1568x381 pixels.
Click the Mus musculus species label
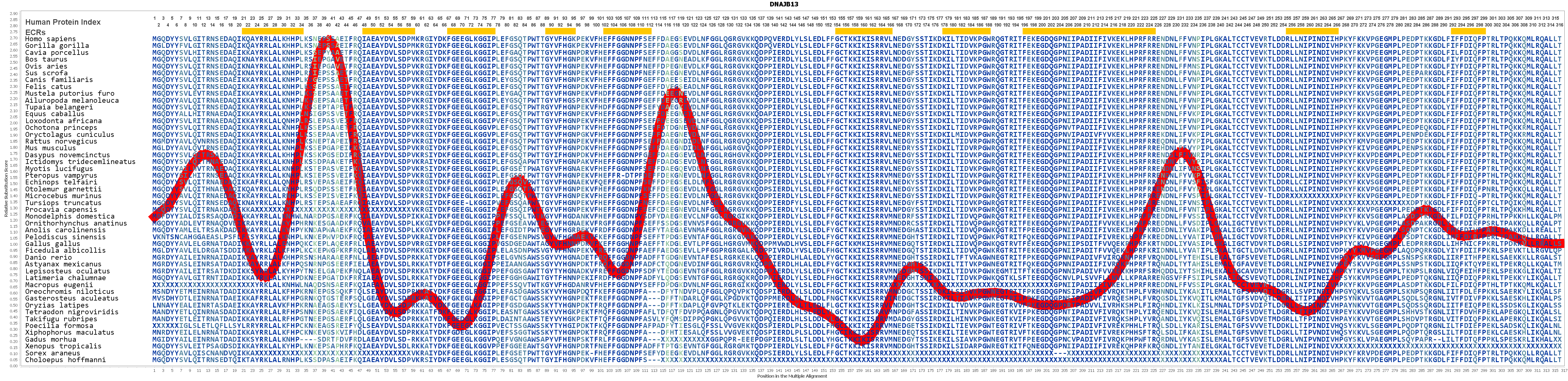[x=51, y=148]
